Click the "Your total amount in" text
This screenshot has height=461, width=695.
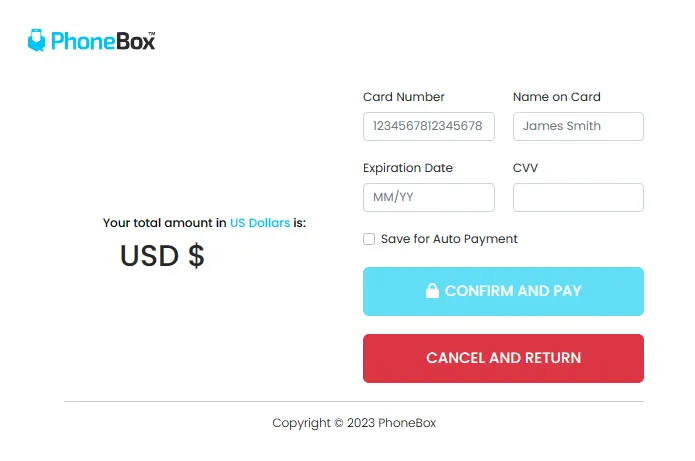(x=164, y=223)
